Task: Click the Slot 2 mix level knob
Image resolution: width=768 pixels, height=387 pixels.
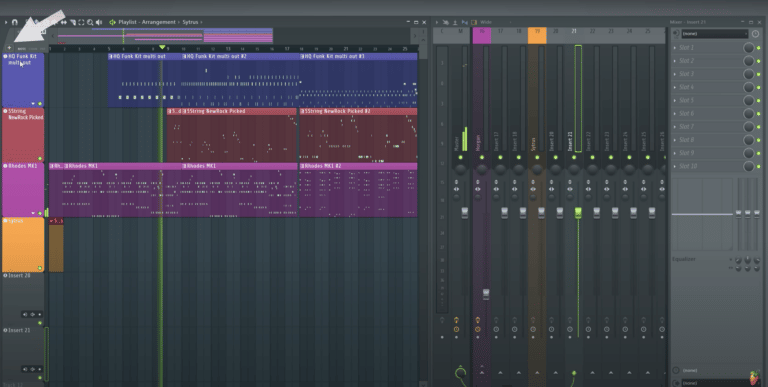Action: [749, 61]
